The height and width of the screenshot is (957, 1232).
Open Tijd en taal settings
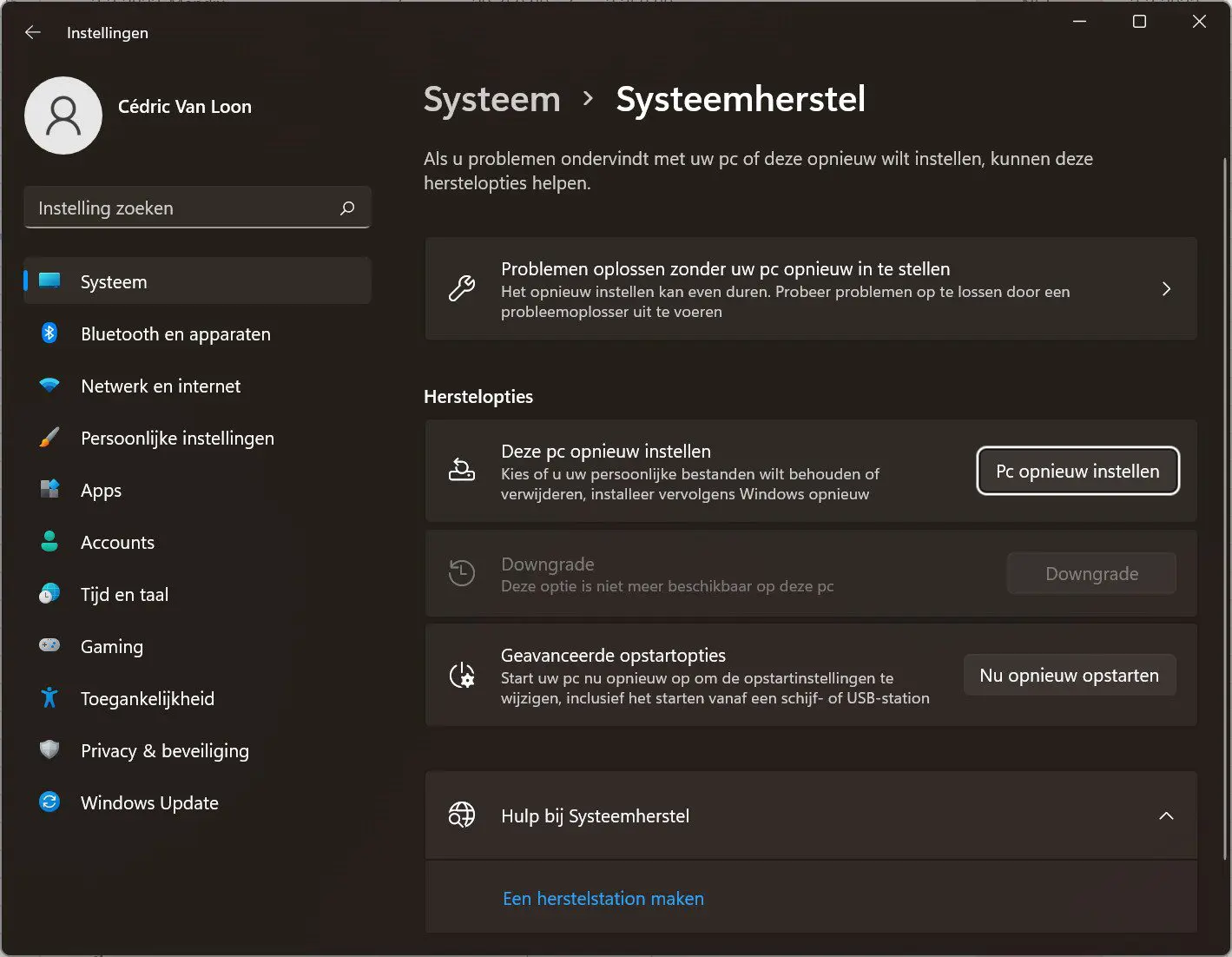[198, 594]
